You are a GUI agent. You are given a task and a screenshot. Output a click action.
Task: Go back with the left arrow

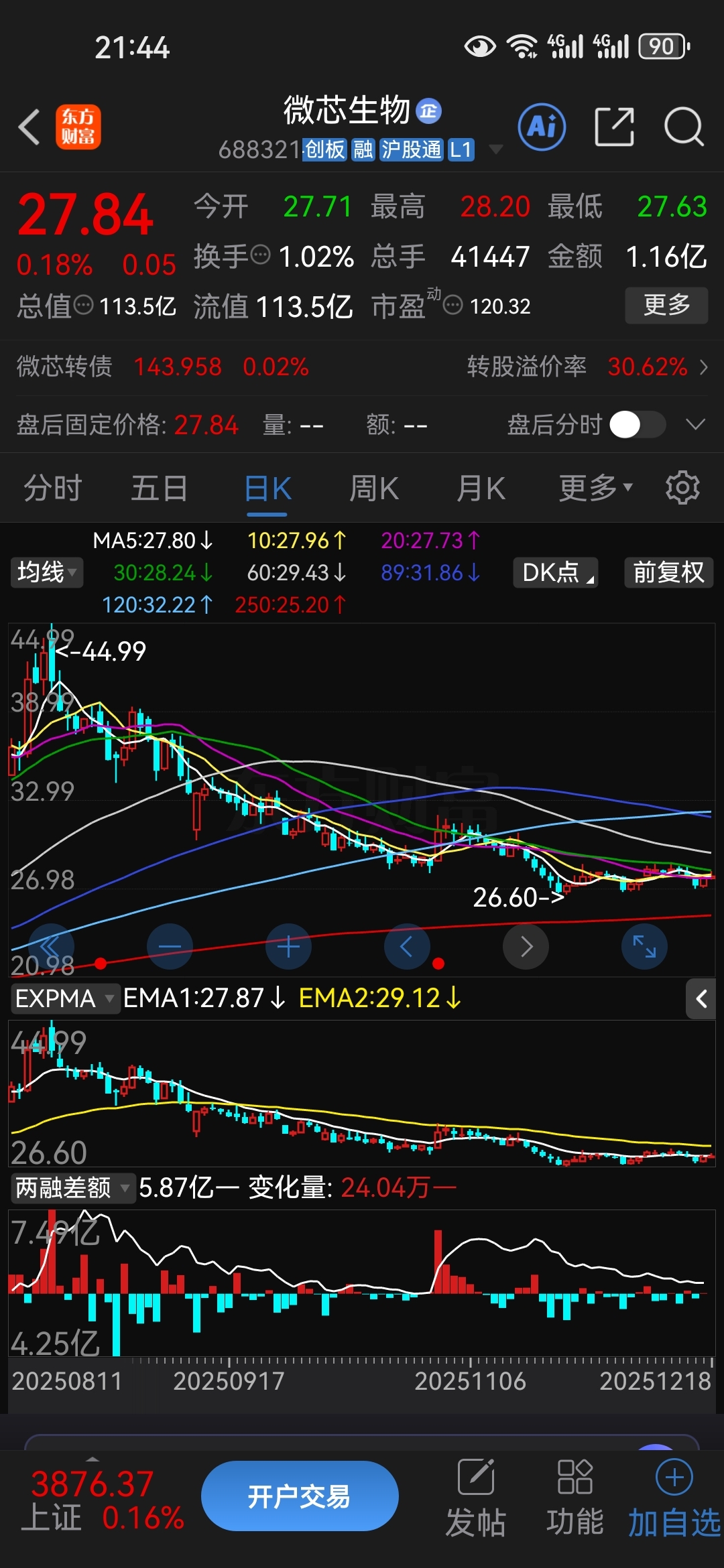pyautogui.click(x=29, y=127)
